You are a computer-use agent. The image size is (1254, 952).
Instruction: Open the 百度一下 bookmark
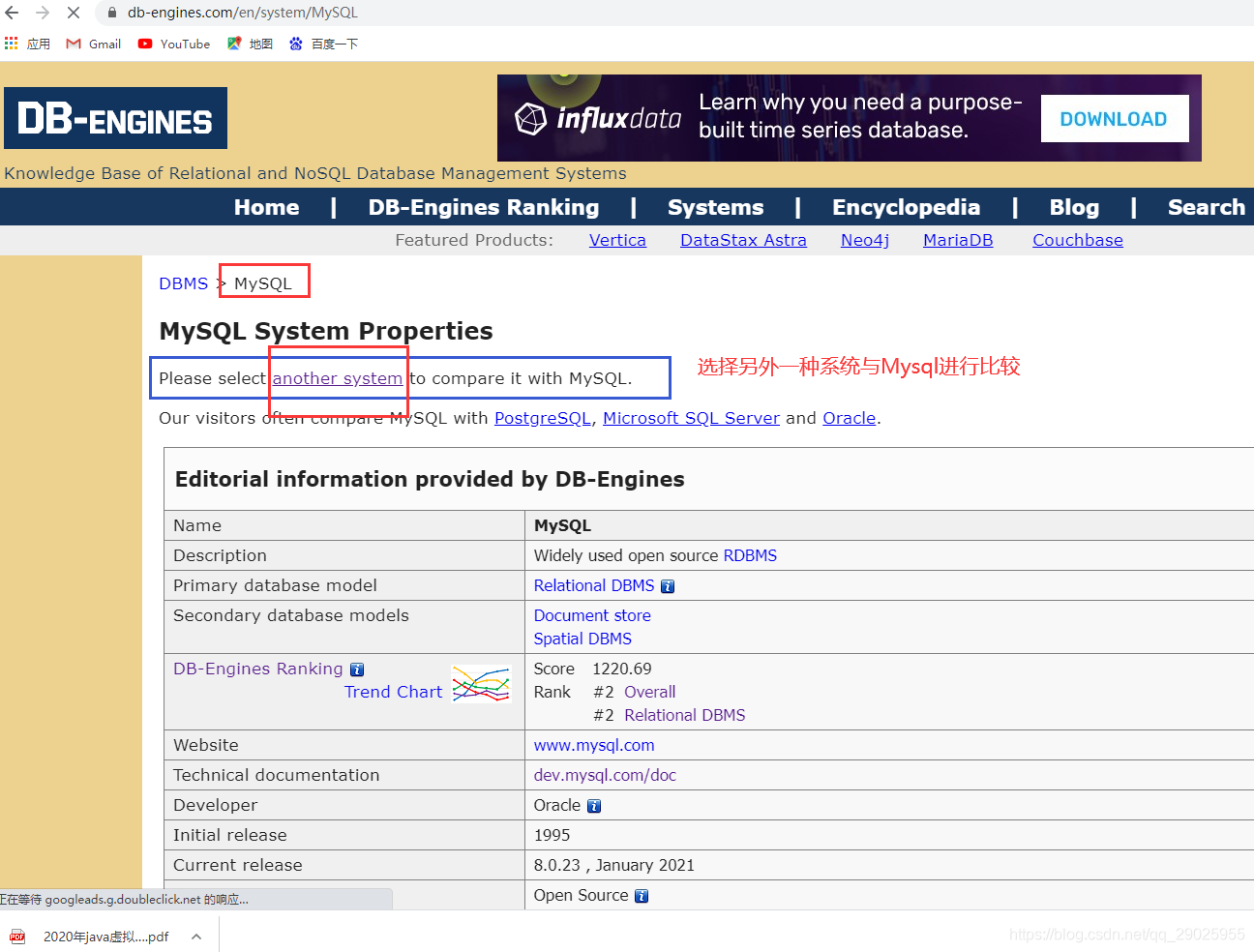pos(323,44)
